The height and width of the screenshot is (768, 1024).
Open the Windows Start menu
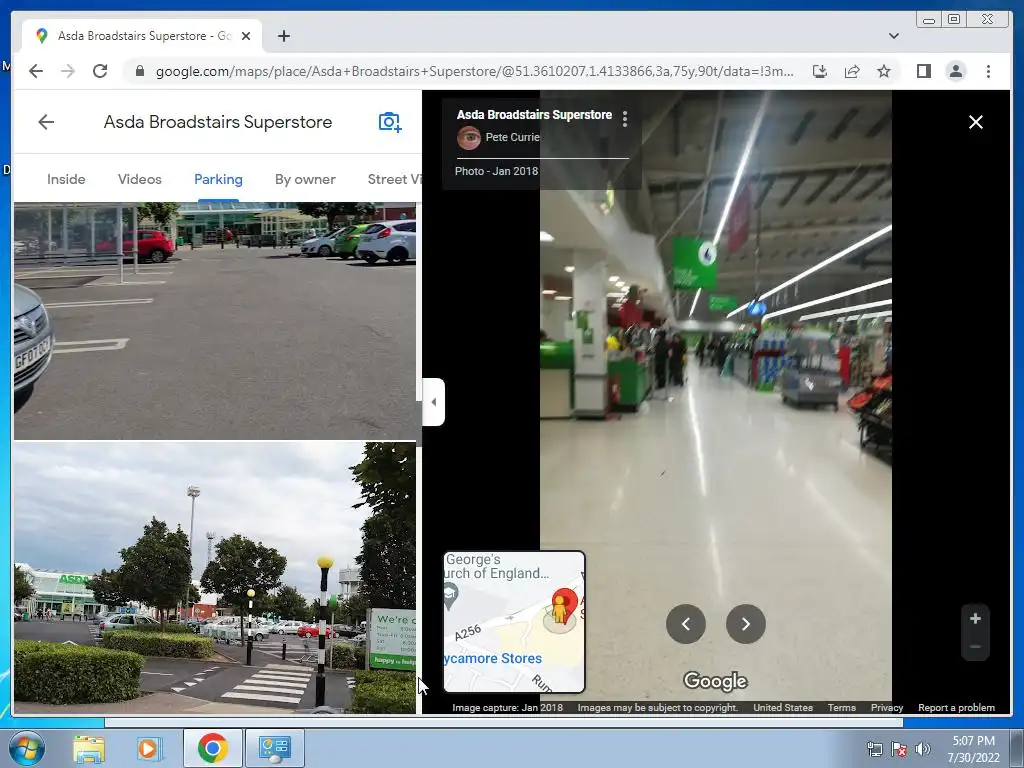[x=27, y=748]
